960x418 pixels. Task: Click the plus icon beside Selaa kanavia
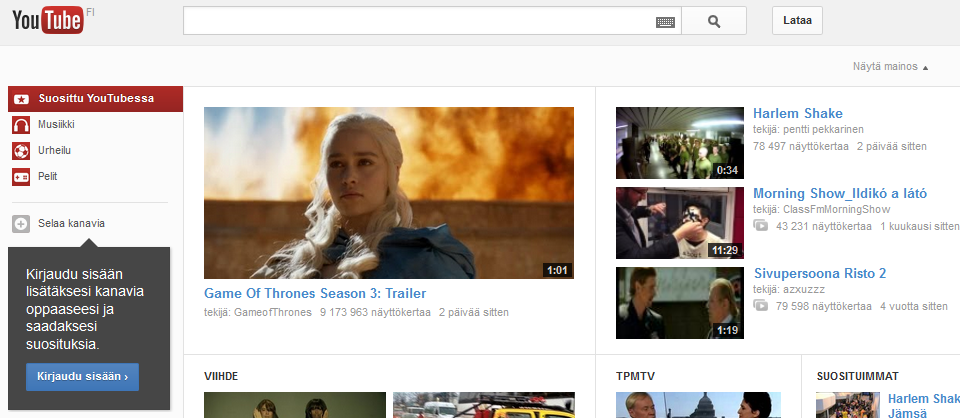pyautogui.click(x=21, y=224)
